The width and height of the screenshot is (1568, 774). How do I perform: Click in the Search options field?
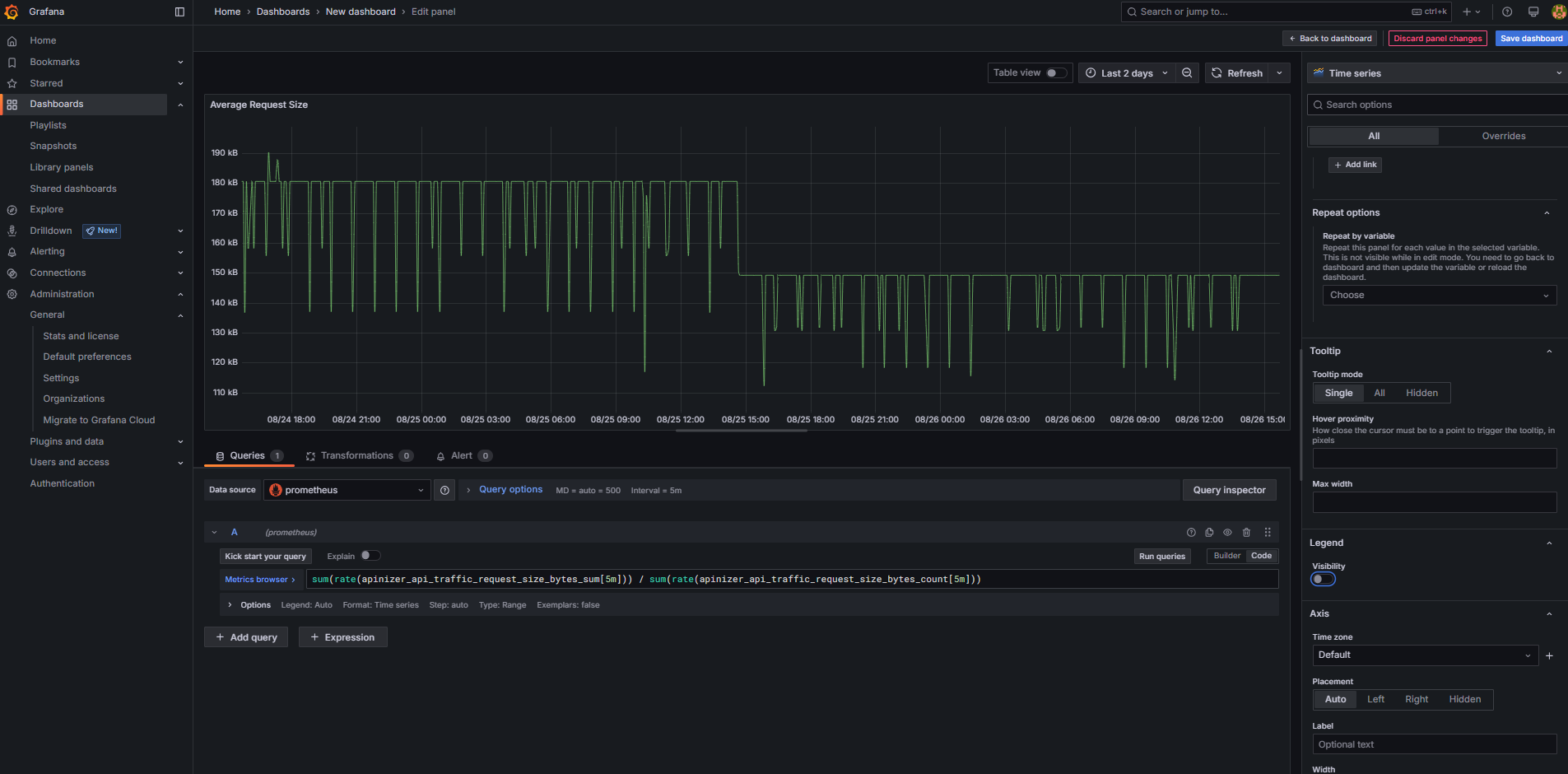pyautogui.click(x=1437, y=105)
